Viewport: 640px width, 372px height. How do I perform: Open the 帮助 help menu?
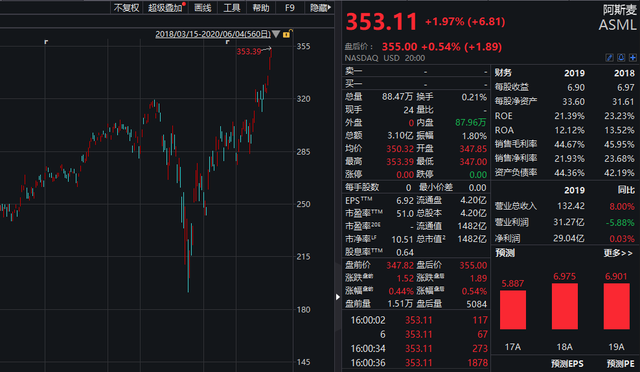(x=261, y=8)
